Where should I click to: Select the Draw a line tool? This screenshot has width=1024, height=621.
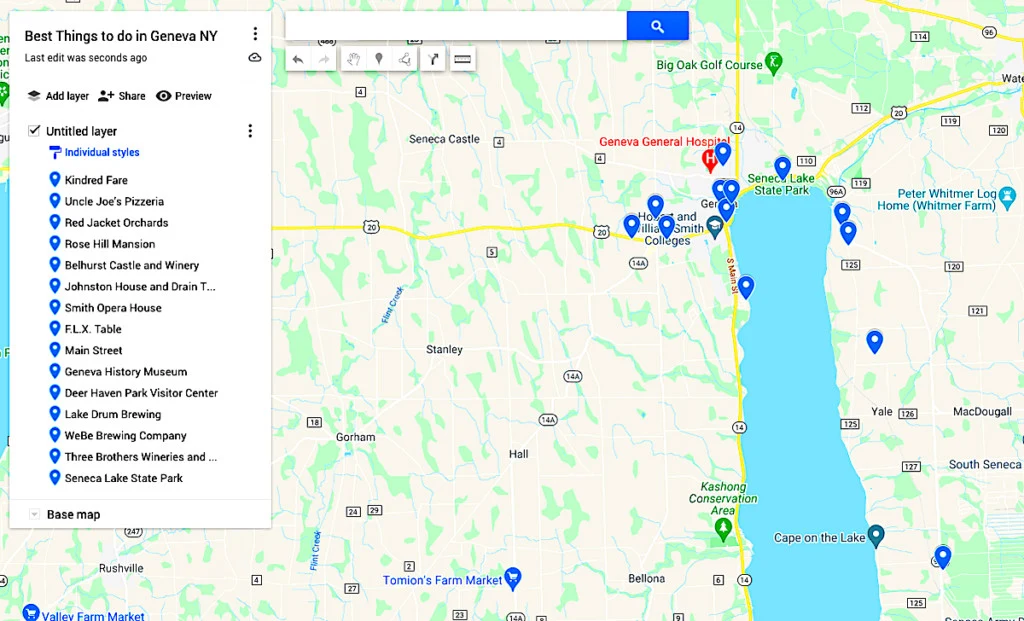405,59
